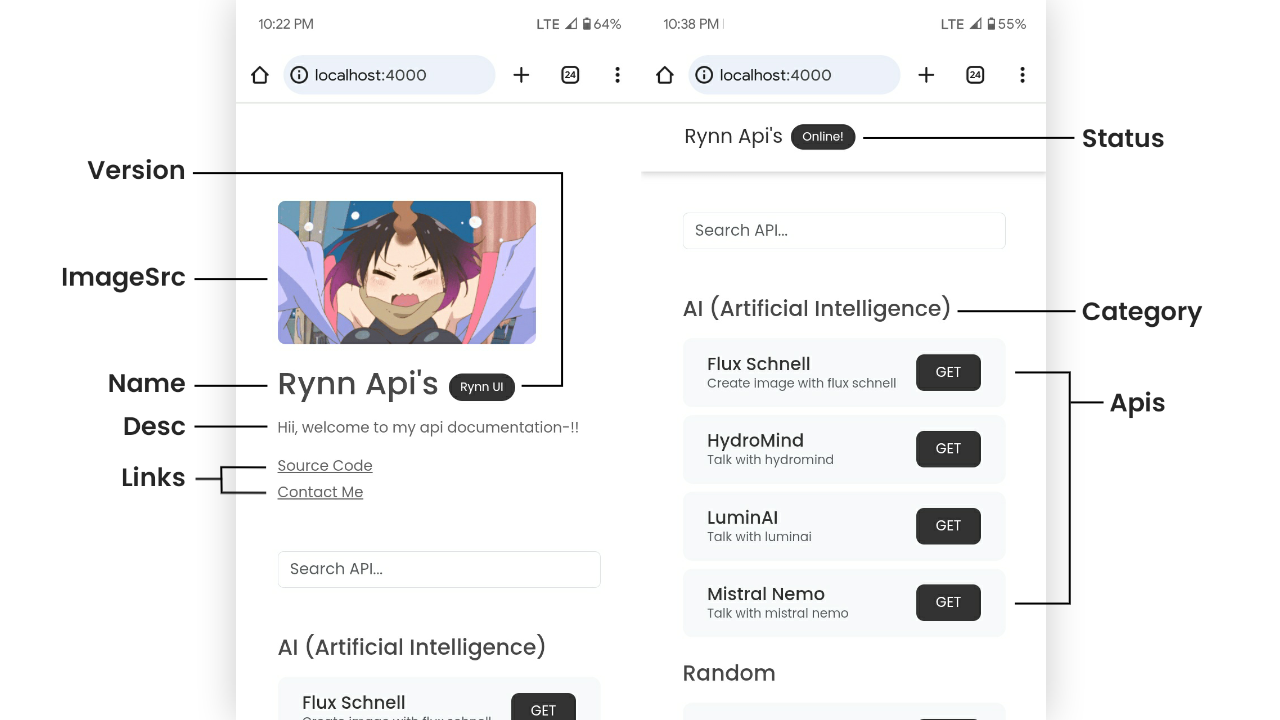Tap the home icon in the 10:38 PM screen

pyautogui.click(x=665, y=75)
